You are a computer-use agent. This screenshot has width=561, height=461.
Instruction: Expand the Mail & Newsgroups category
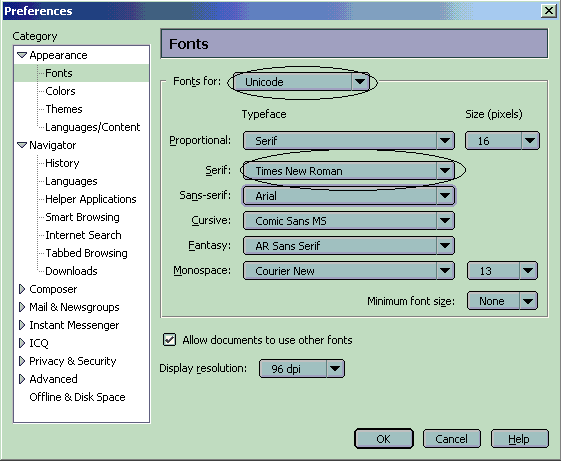[22, 307]
